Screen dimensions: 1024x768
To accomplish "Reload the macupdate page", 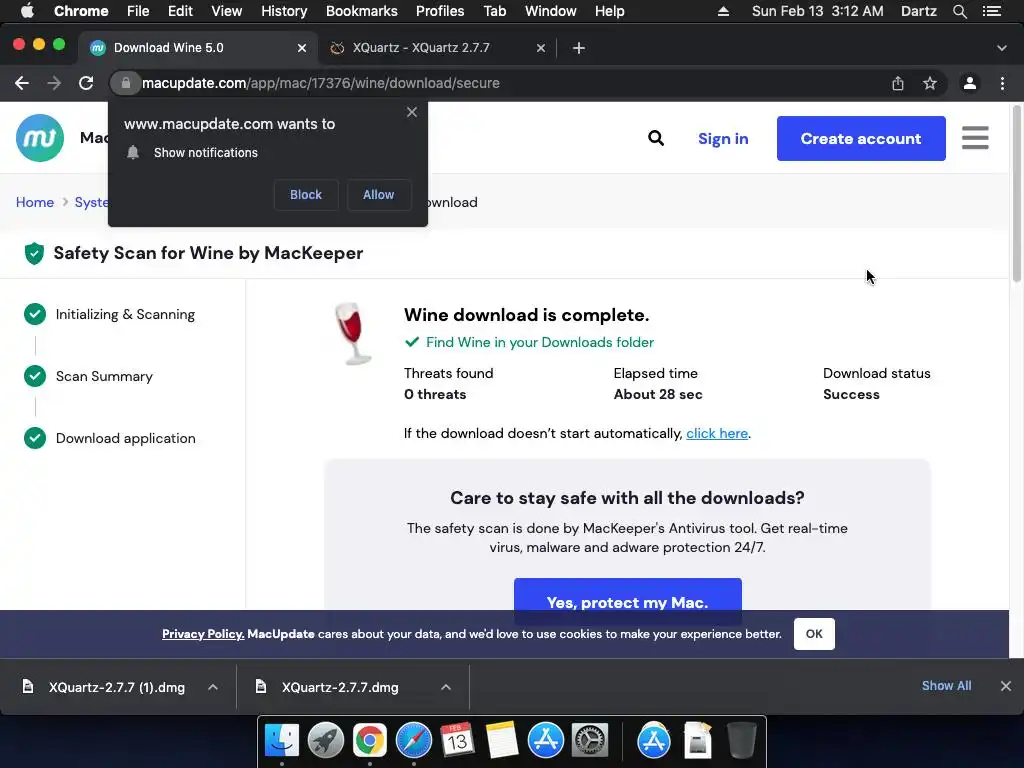I will (86, 83).
